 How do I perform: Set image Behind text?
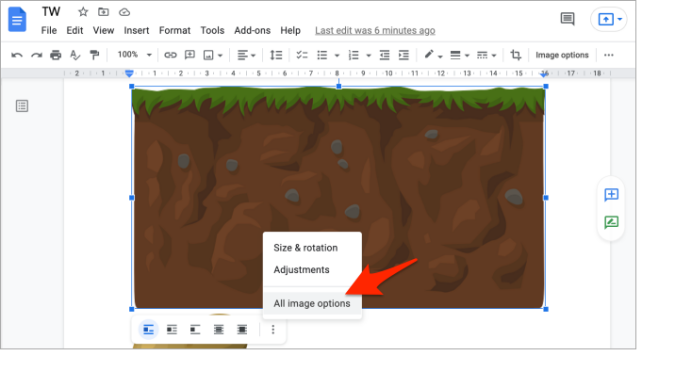click(219, 330)
